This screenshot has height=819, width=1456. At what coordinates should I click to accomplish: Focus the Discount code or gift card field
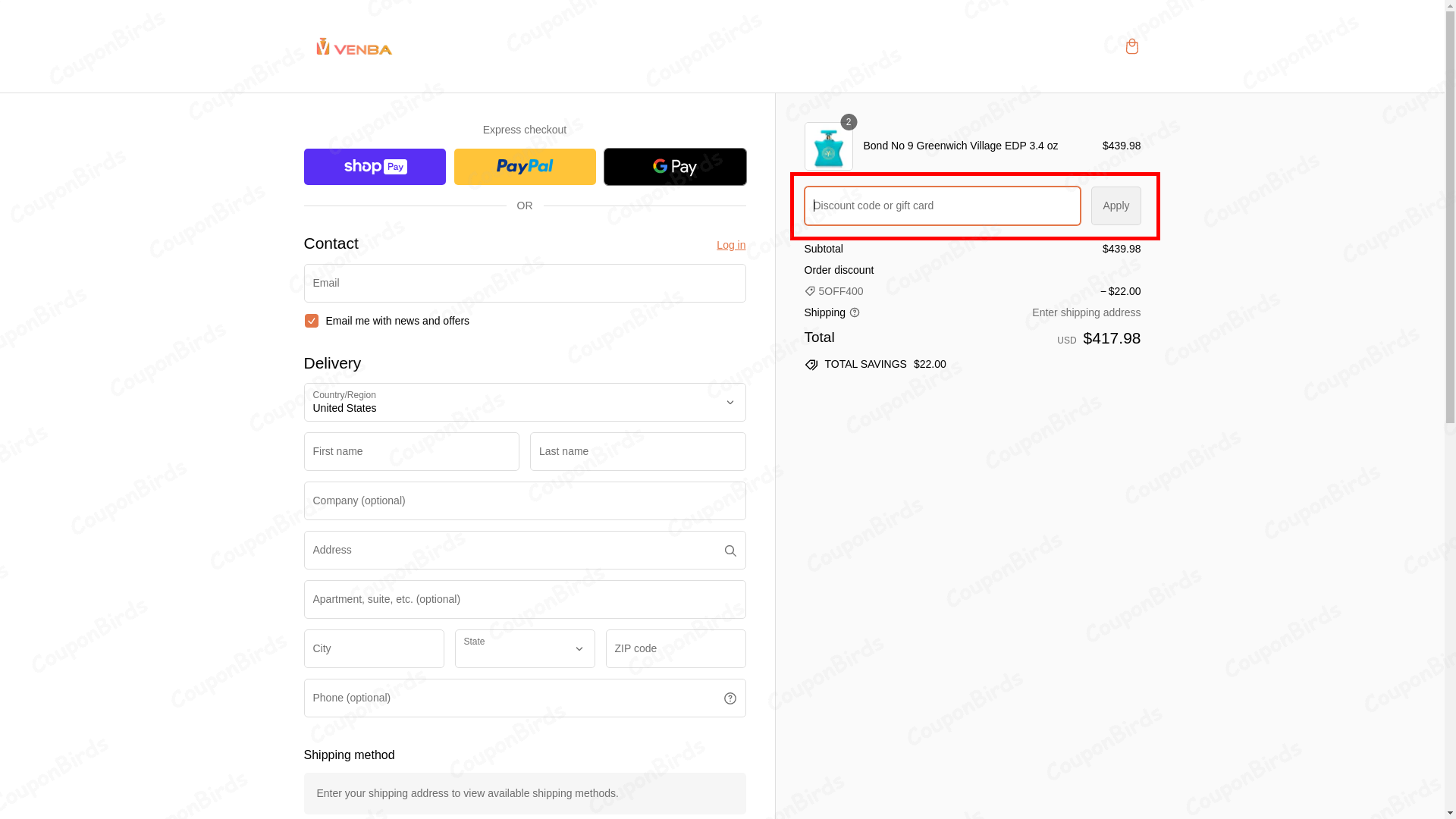[x=942, y=206]
